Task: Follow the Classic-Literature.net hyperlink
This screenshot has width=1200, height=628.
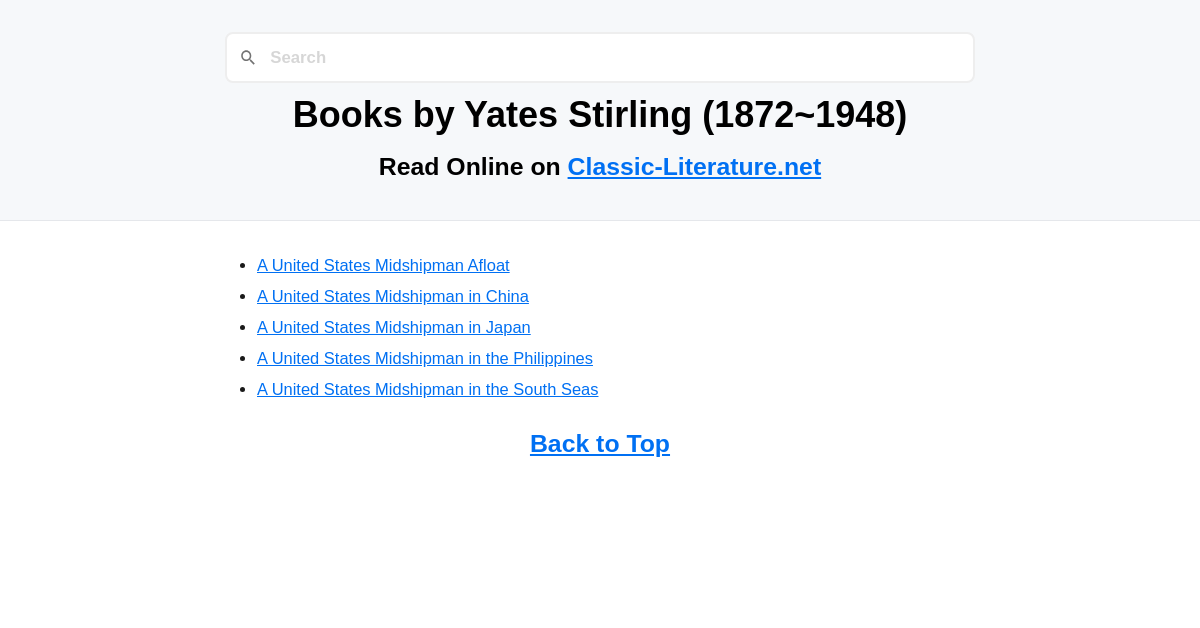Action: (x=694, y=166)
